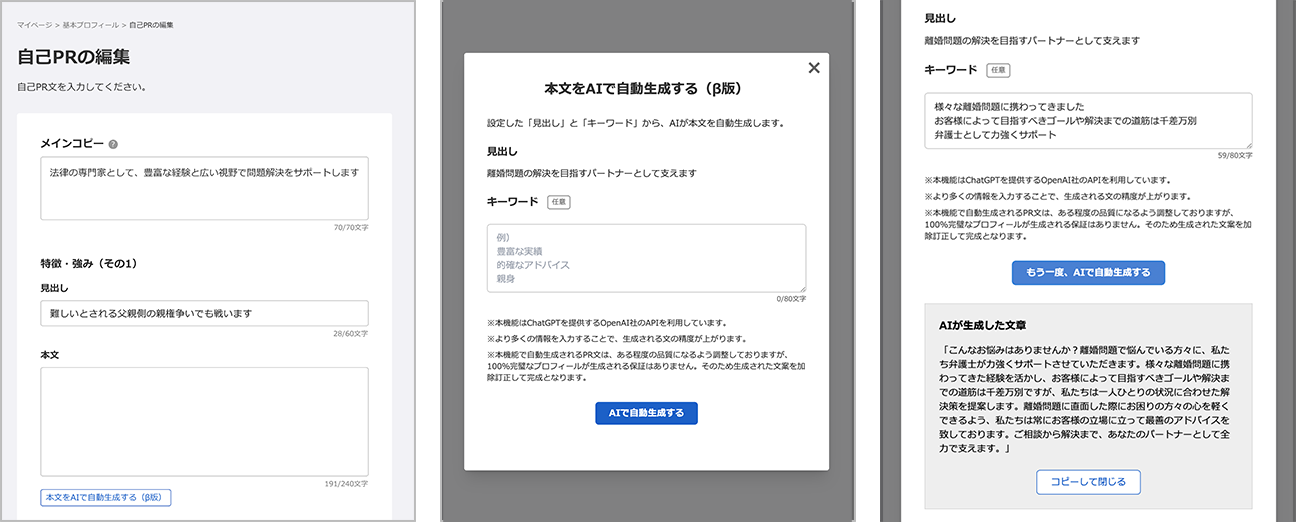Click the 見出し input field in the edit form
Image resolution: width=1296 pixels, height=522 pixels.
[204, 313]
